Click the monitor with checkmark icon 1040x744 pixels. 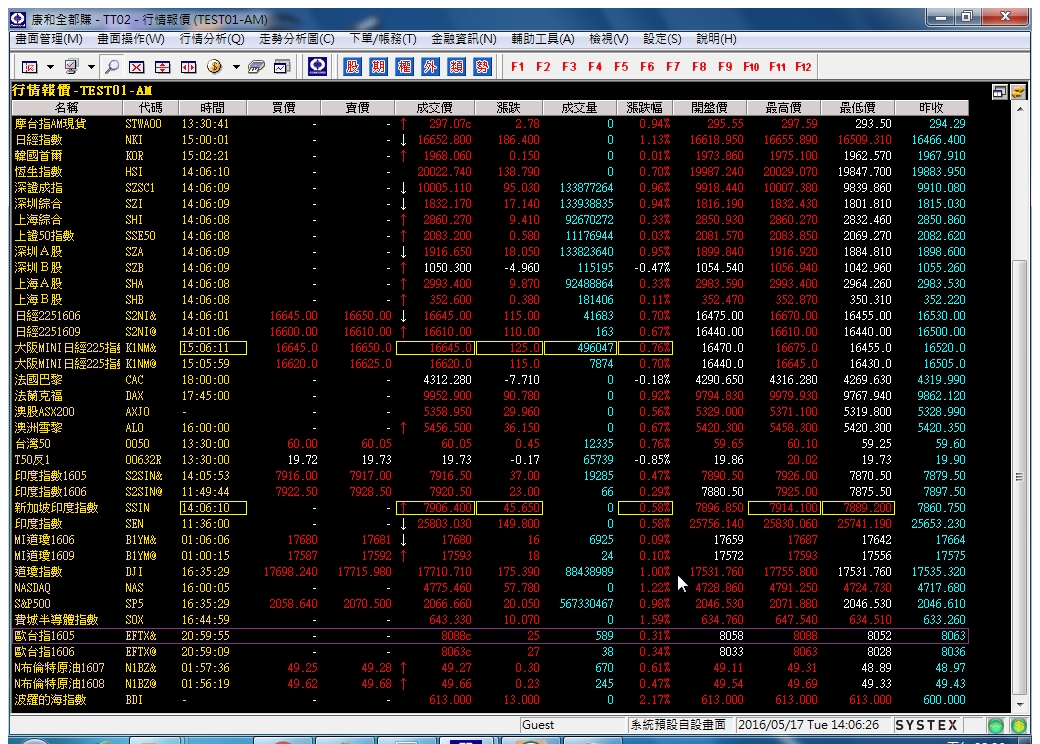coord(71,66)
